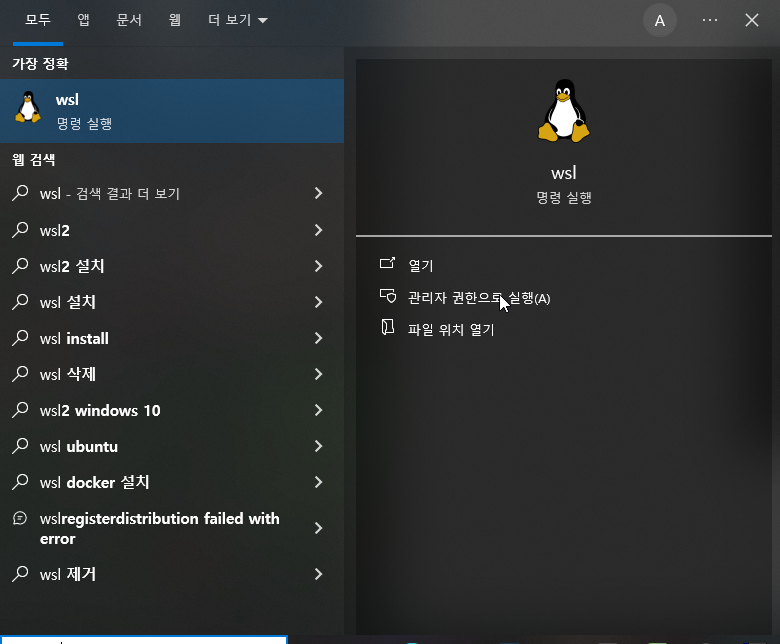This screenshot has width=780, height=644.
Task: Click the penguin icon in best match
Action: pos(28,107)
